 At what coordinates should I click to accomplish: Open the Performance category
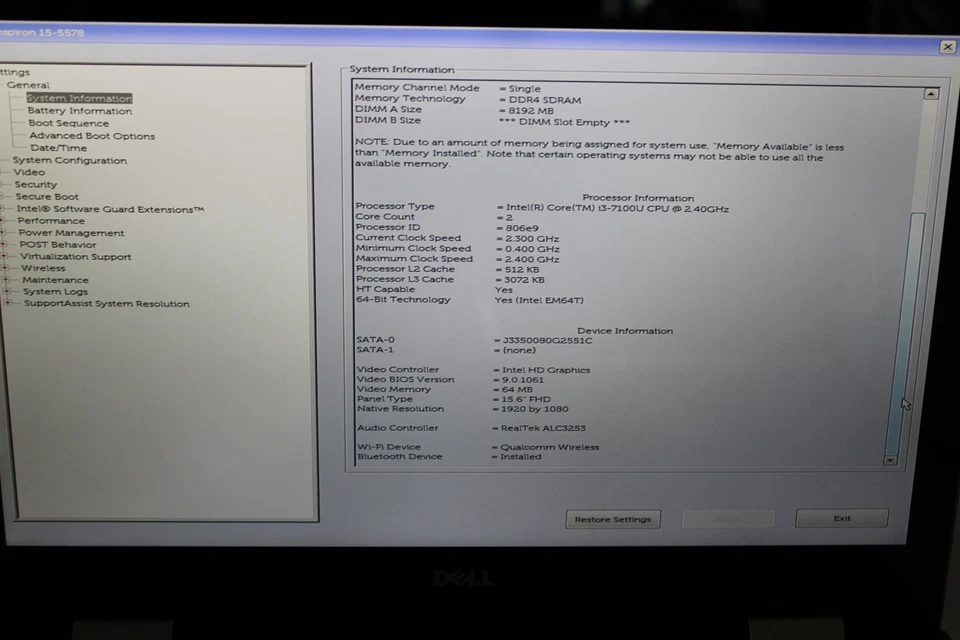(51, 220)
